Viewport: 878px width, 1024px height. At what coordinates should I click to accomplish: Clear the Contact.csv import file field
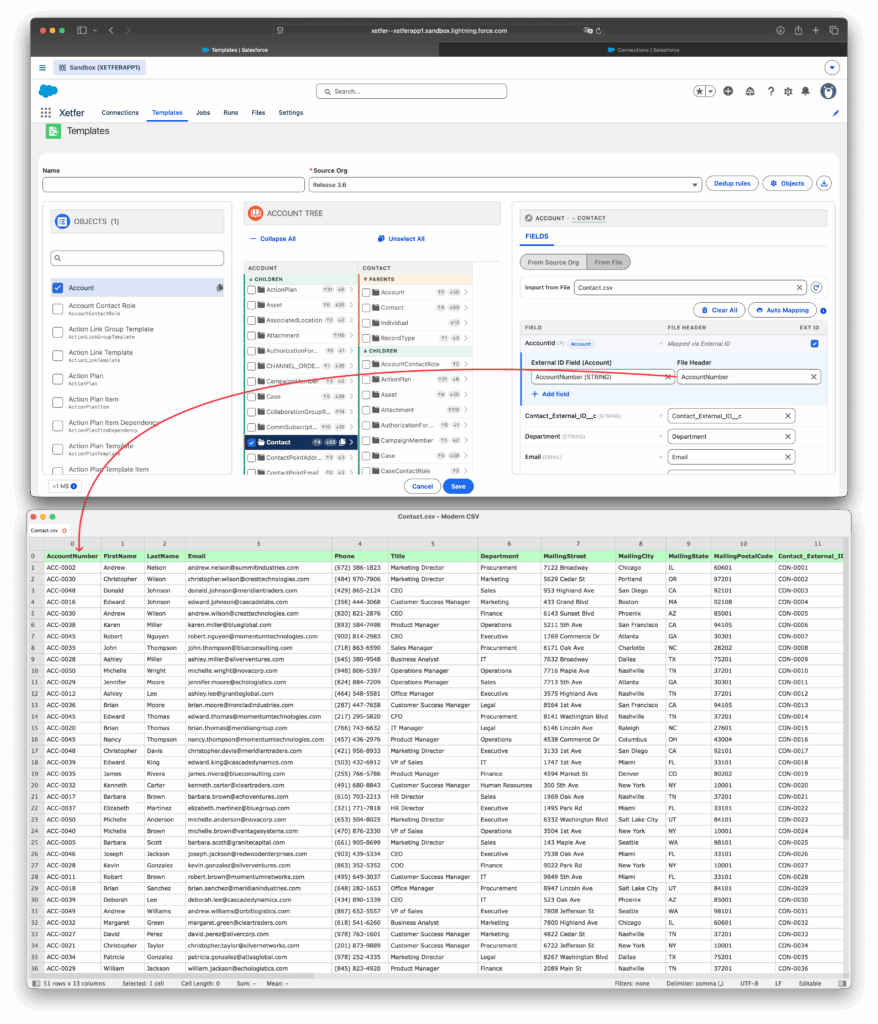(799, 287)
